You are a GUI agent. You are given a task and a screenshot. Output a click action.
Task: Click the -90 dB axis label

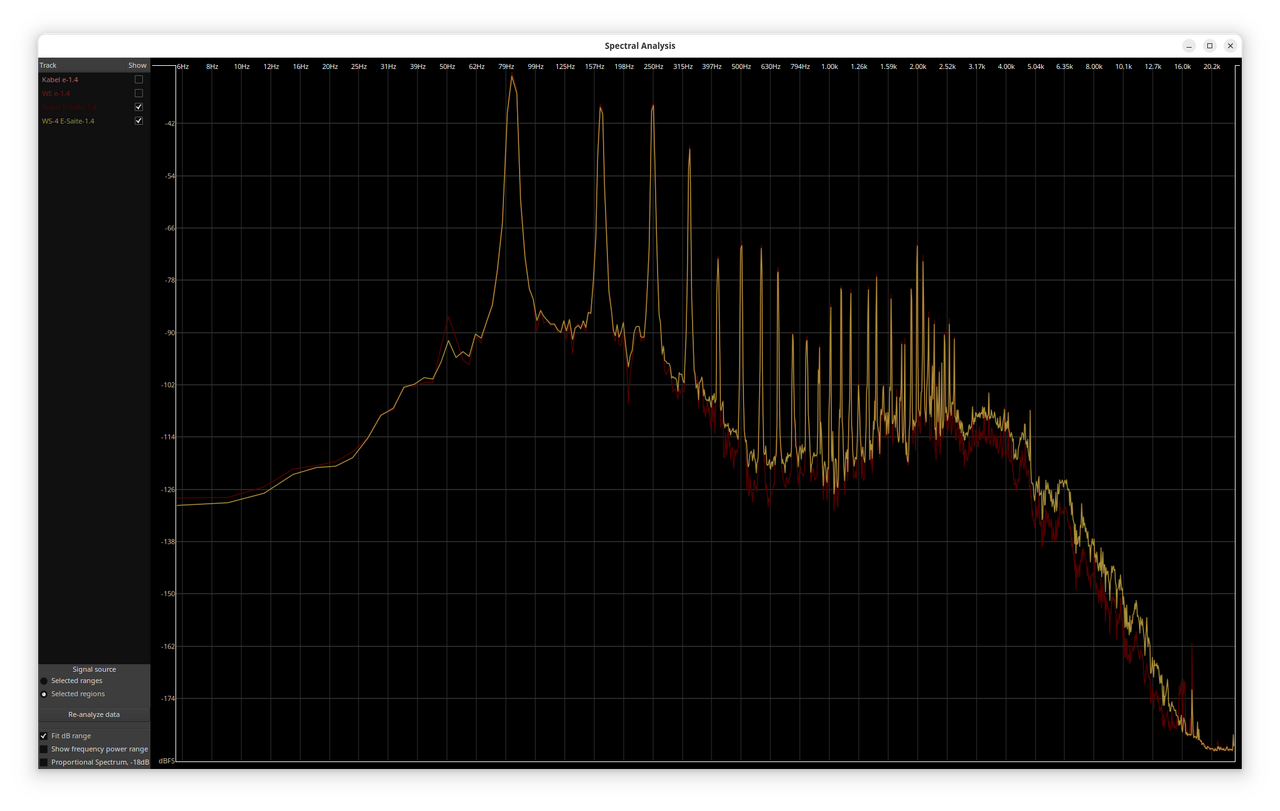pyautogui.click(x=169, y=333)
